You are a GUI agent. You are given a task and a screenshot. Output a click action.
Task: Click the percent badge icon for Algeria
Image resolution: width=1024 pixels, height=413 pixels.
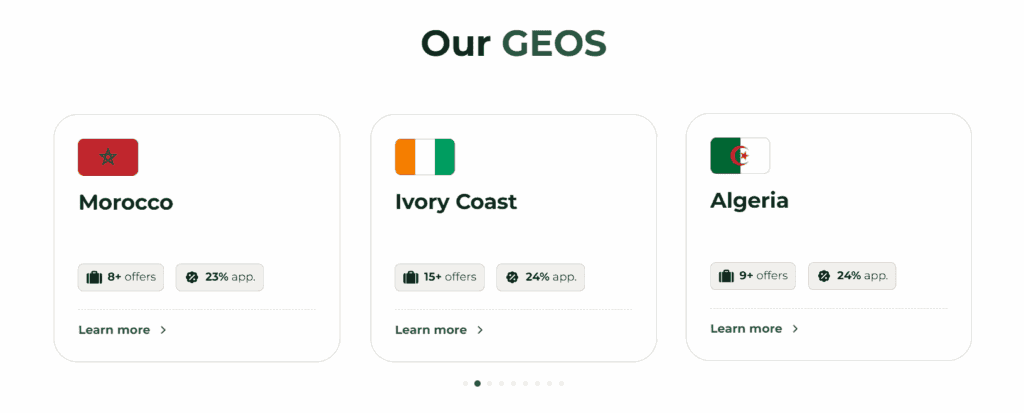824,276
